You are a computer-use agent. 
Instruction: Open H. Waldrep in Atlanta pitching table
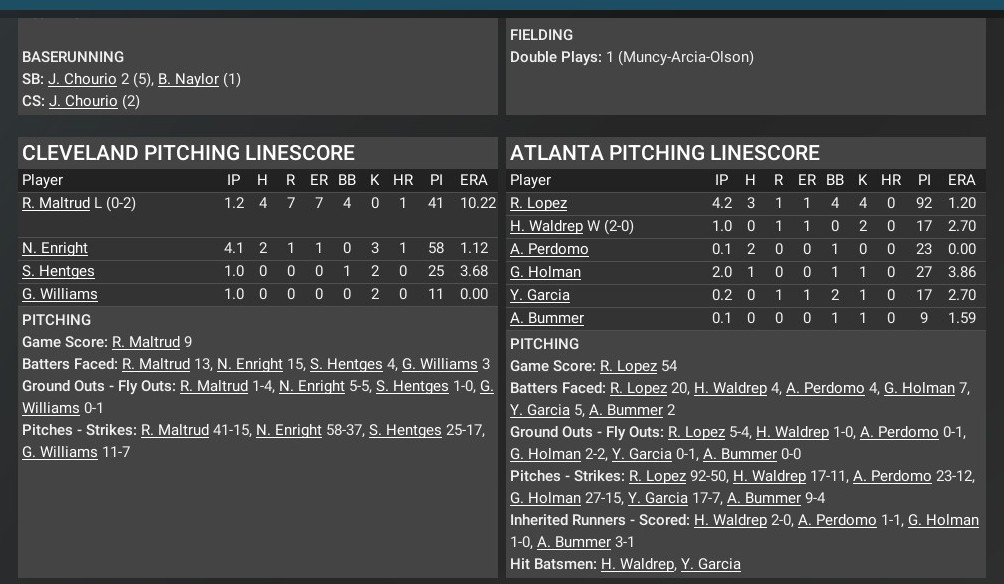[x=546, y=226]
